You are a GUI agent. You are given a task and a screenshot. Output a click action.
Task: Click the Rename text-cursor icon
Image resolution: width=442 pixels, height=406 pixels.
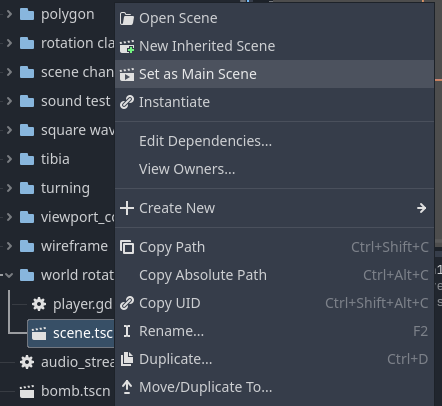[x=127, y=331]
